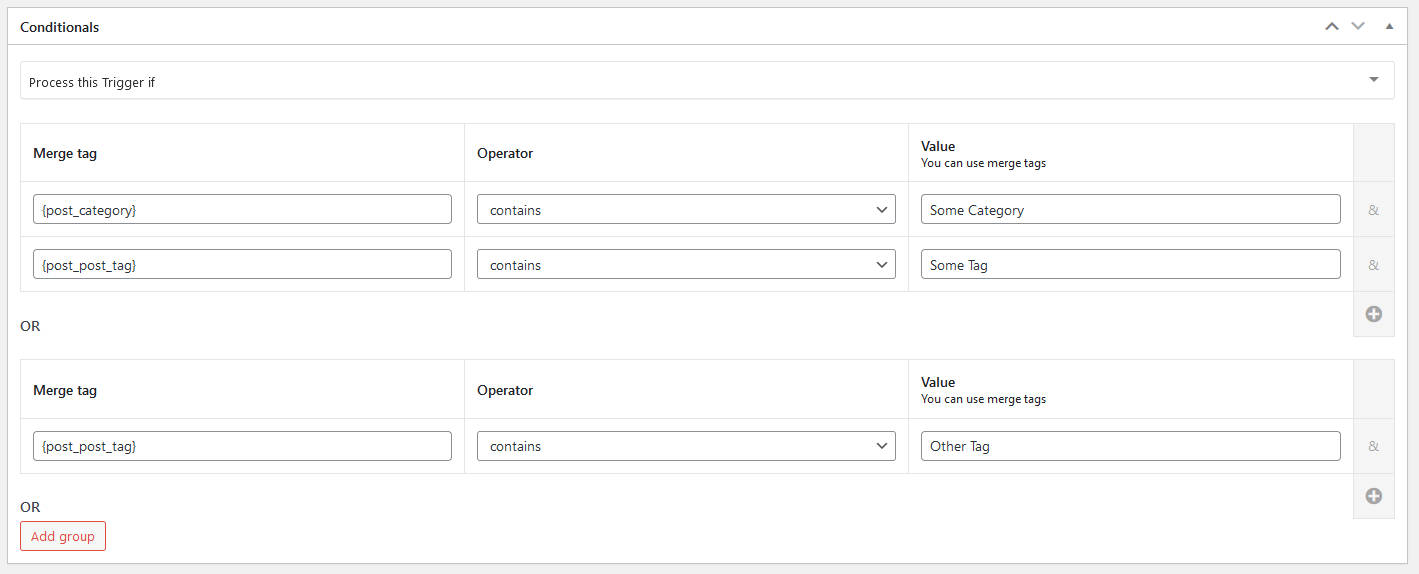Click the & icon beside Some Category row

point(1373,210)
